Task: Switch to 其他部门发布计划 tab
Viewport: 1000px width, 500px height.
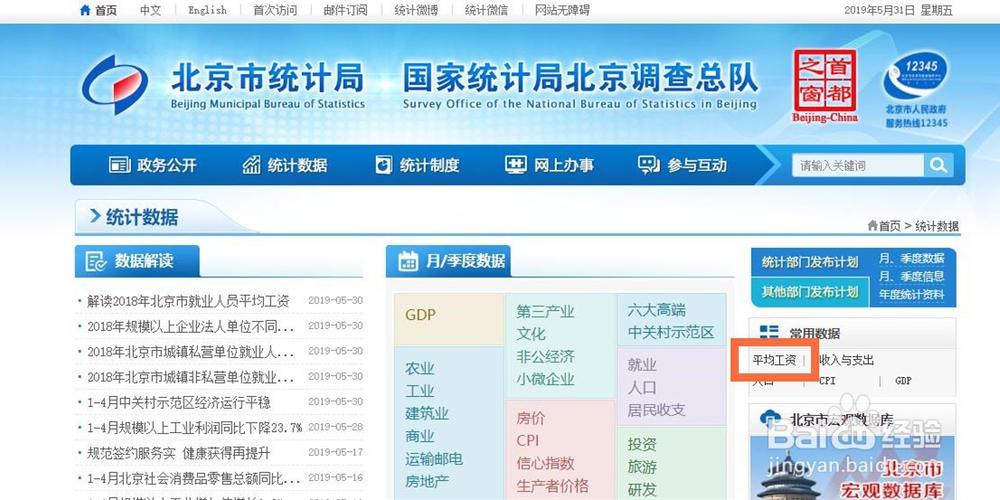Action: coord(810,292)
